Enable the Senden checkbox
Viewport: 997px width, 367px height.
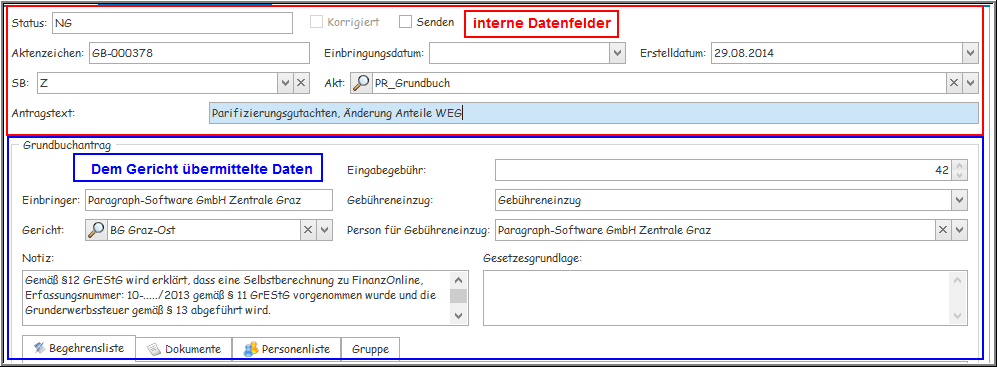tap(406, 22)
